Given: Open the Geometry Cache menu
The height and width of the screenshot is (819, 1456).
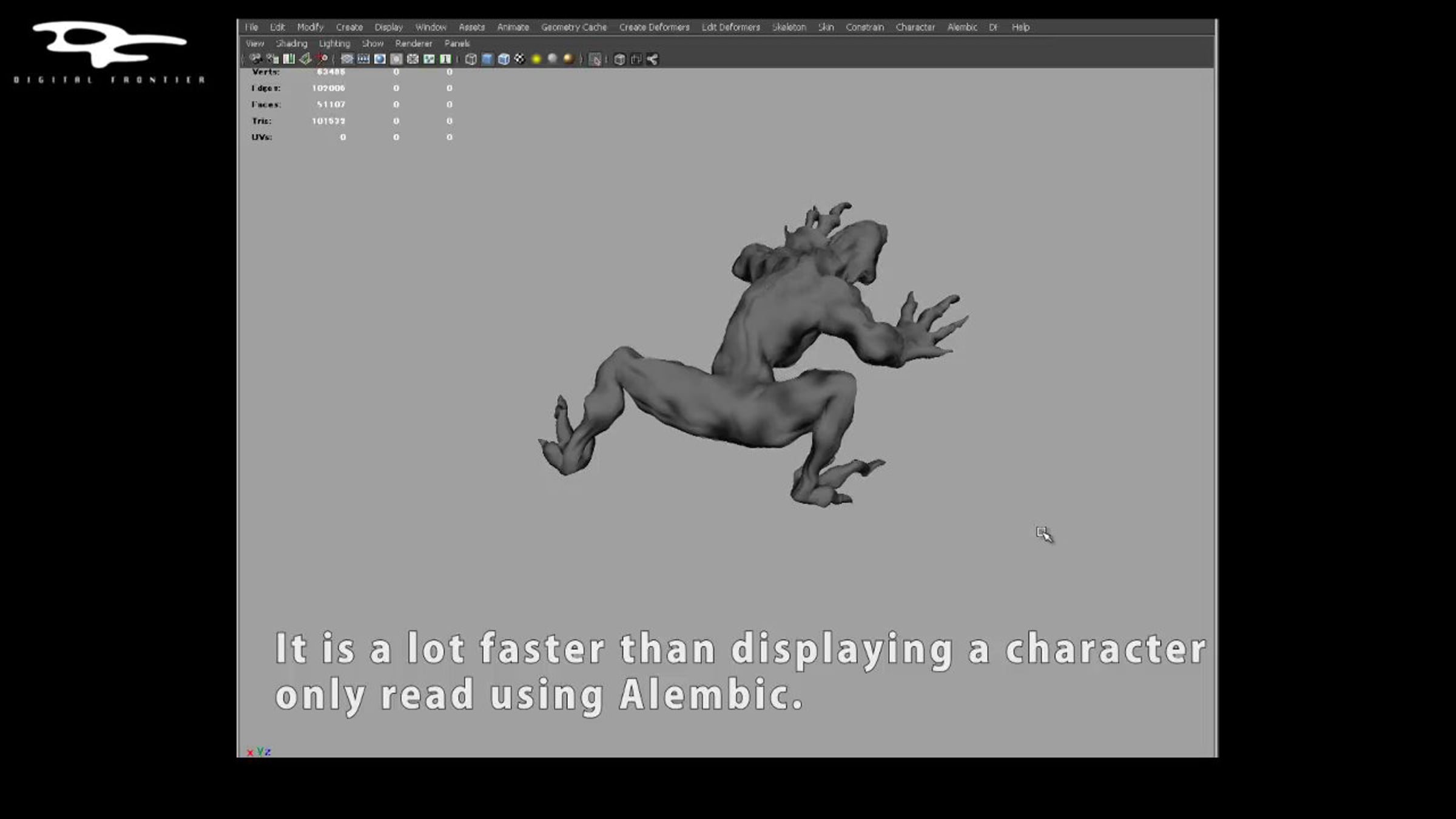Looking at the screenshot, I should 574,27.
